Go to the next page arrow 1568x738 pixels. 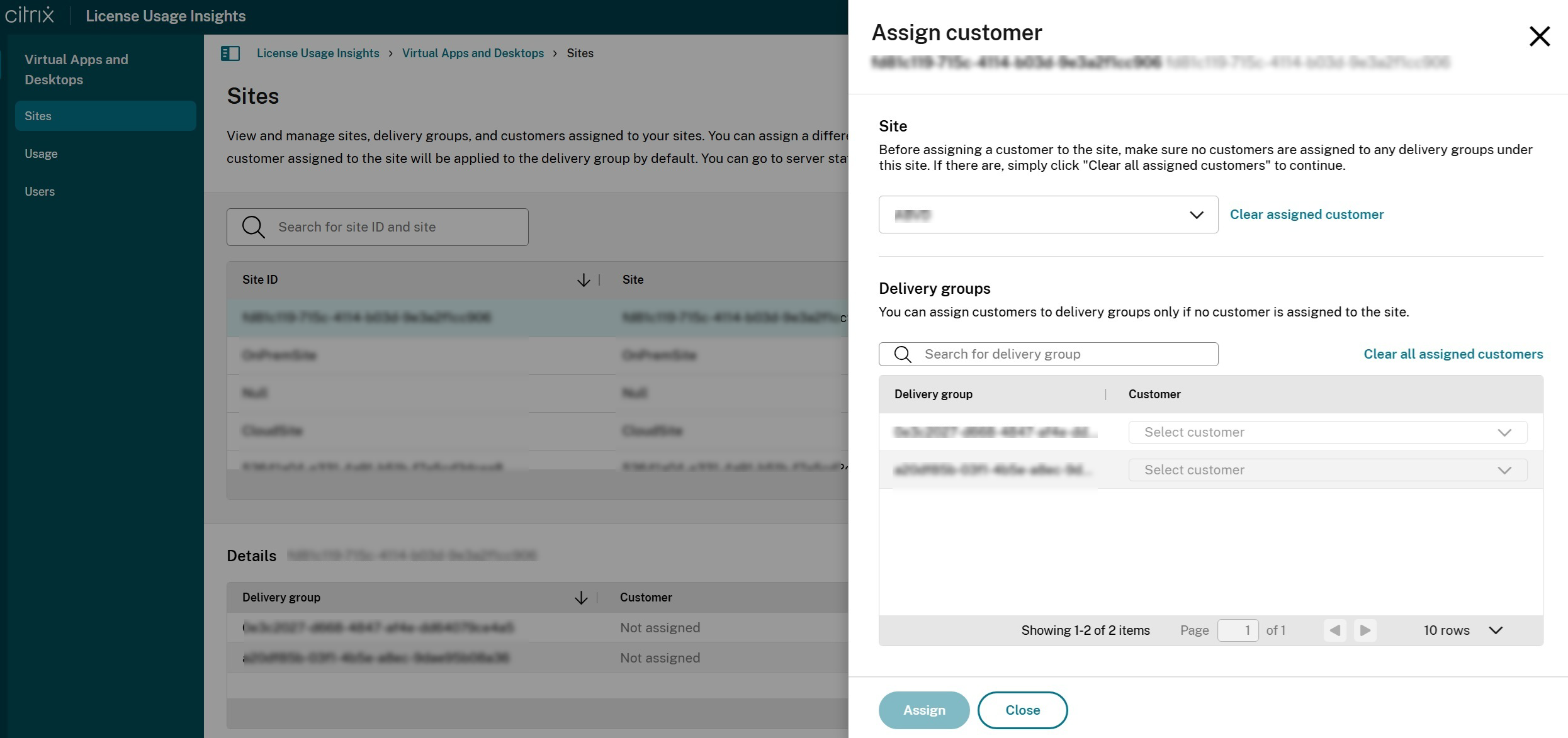pos(1365,630)
